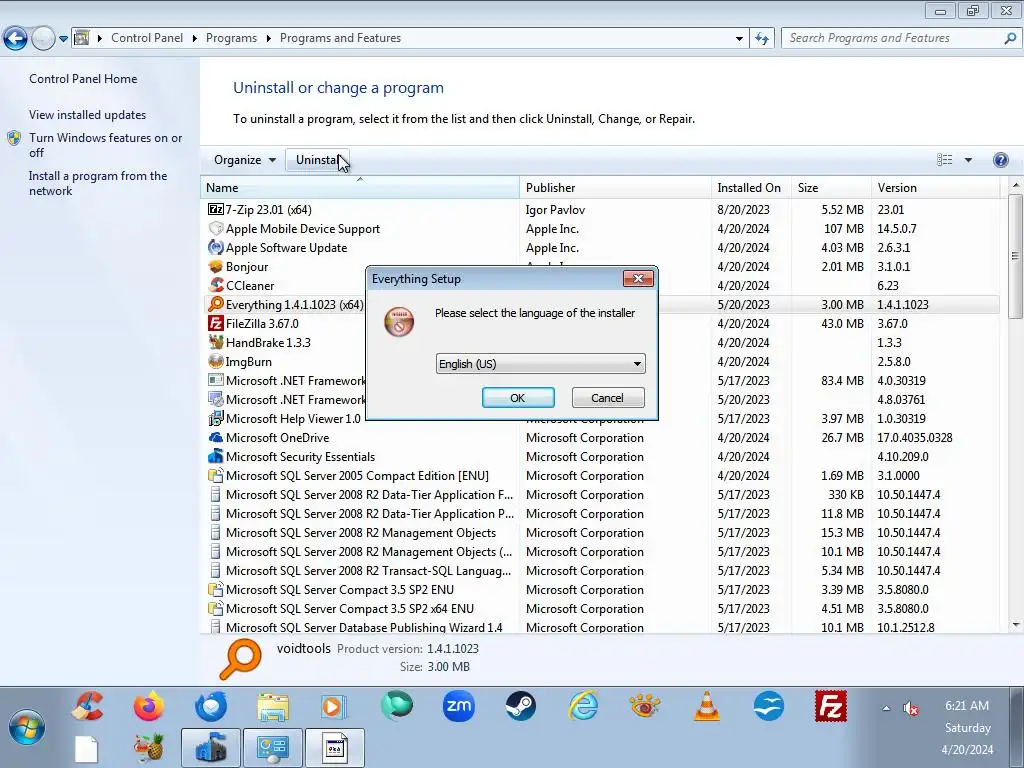Open the FileZilla taskbar icon

[x=831, y=706]
